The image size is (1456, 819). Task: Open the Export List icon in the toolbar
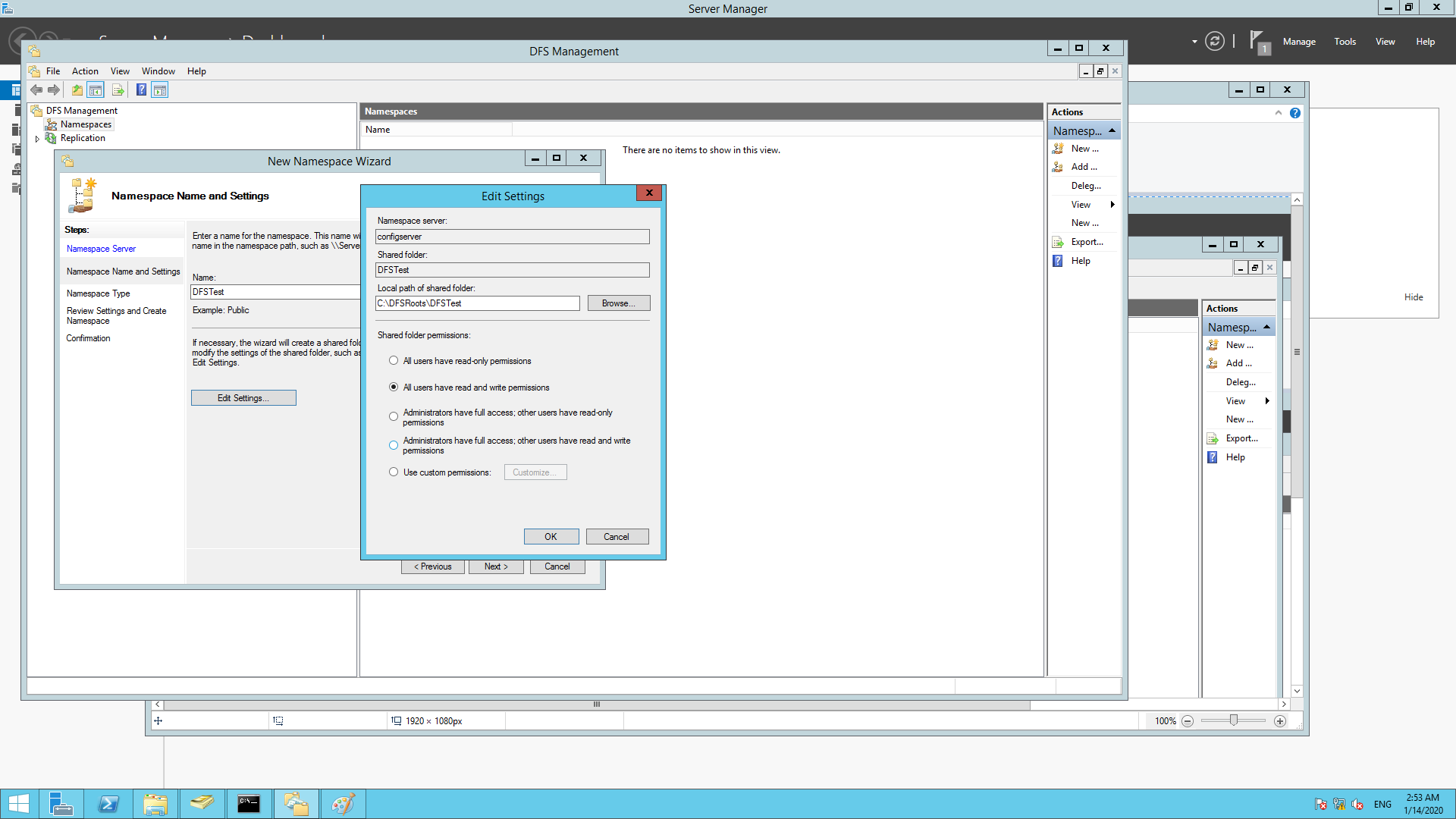point(118,89)
